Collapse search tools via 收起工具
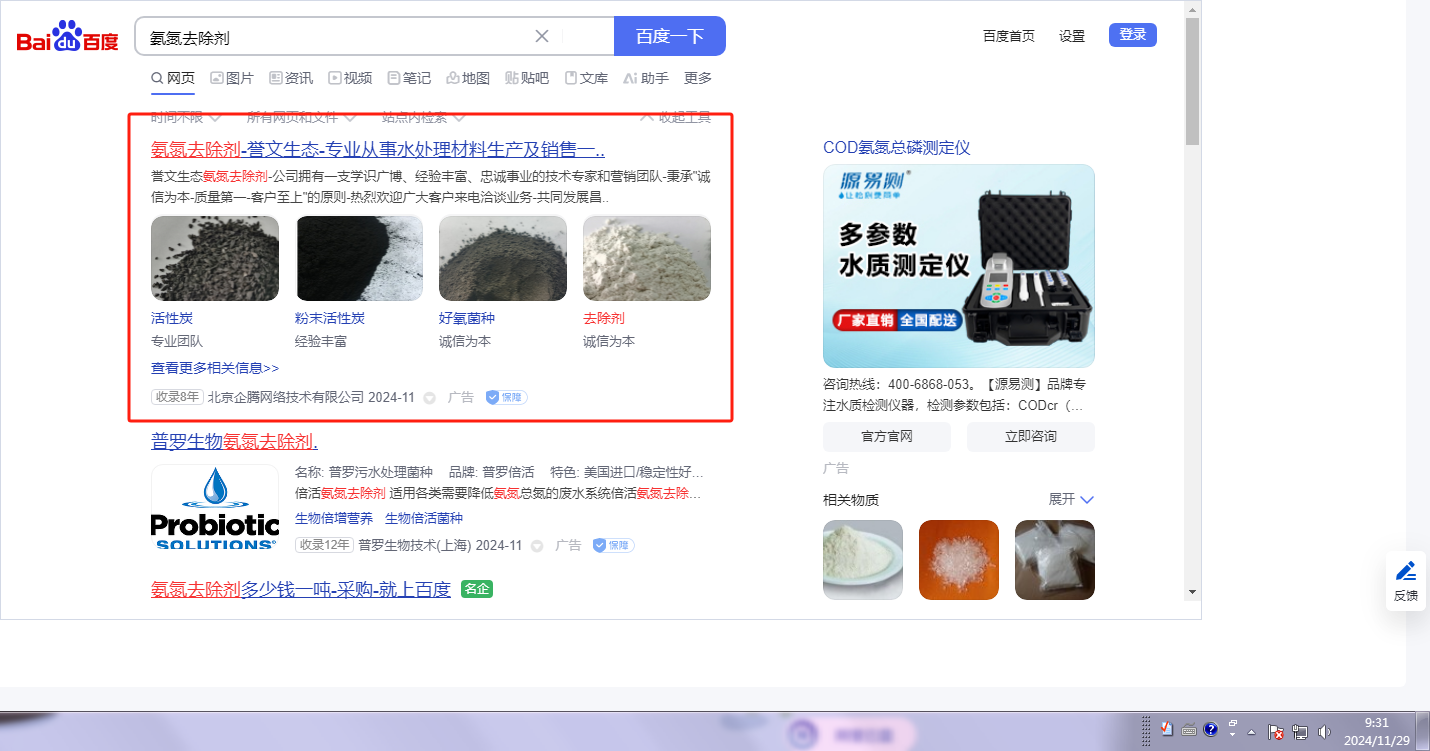Viewport: 1430px width, 751px height. pos(675,117)
